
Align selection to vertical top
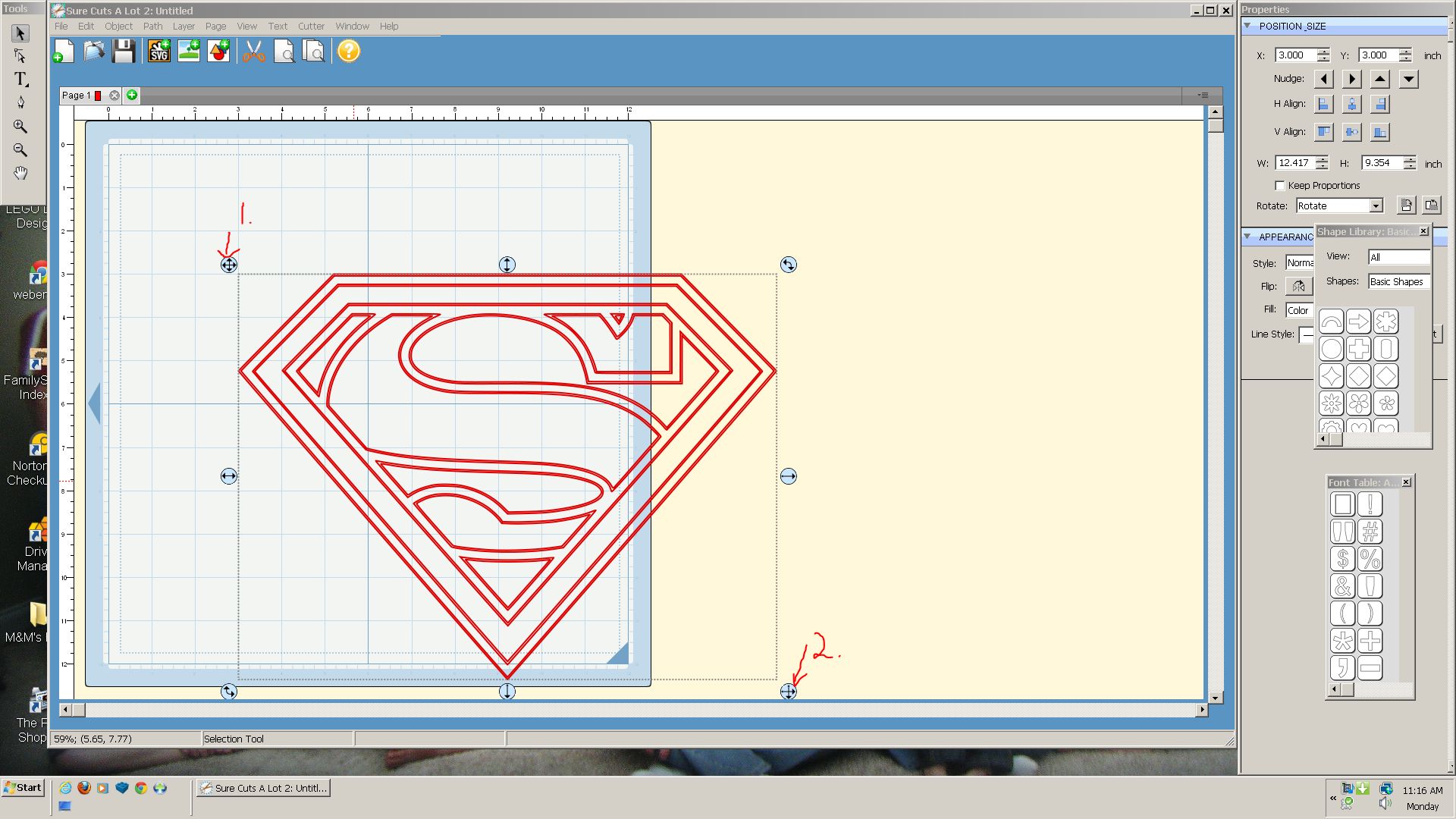coord(1323,132)
